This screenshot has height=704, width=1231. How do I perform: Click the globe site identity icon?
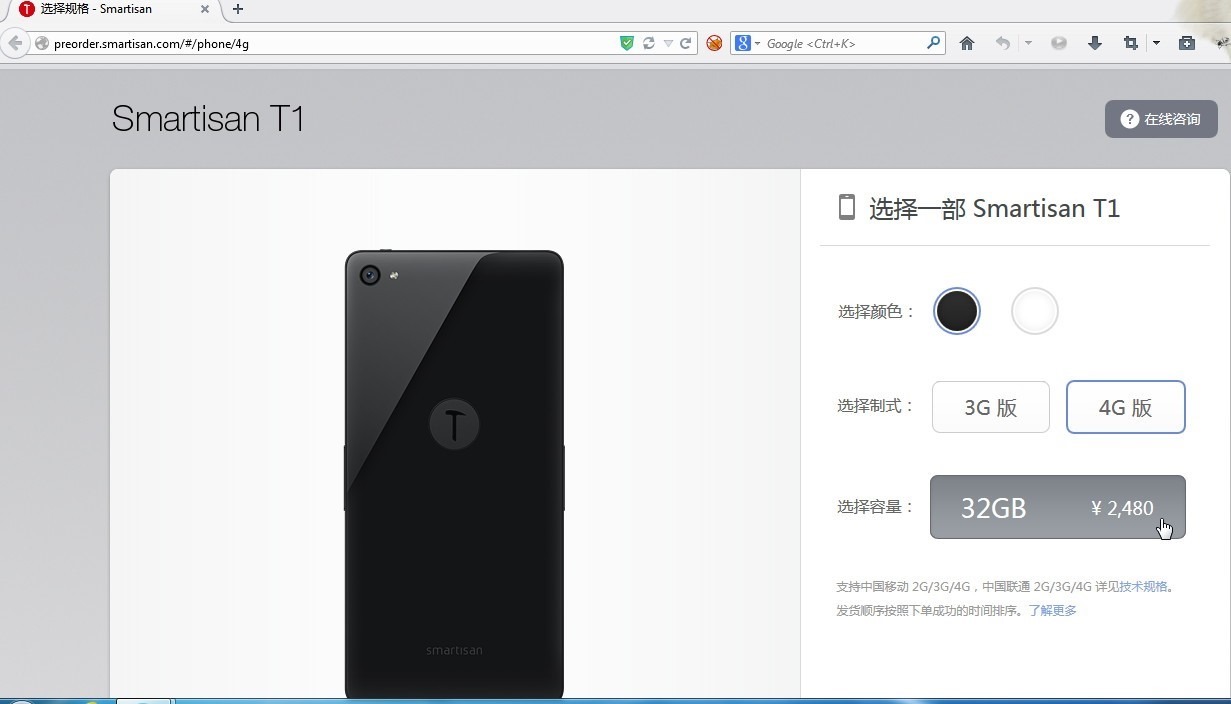[41, 43]
